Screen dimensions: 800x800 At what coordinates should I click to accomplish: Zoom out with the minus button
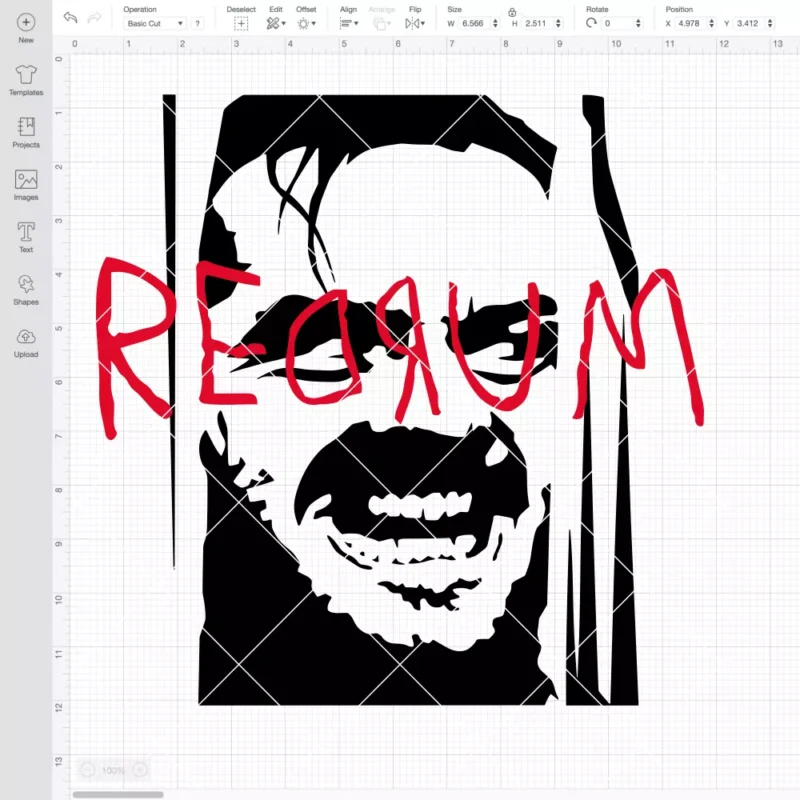pyautogui.click(x=88, y=770)
